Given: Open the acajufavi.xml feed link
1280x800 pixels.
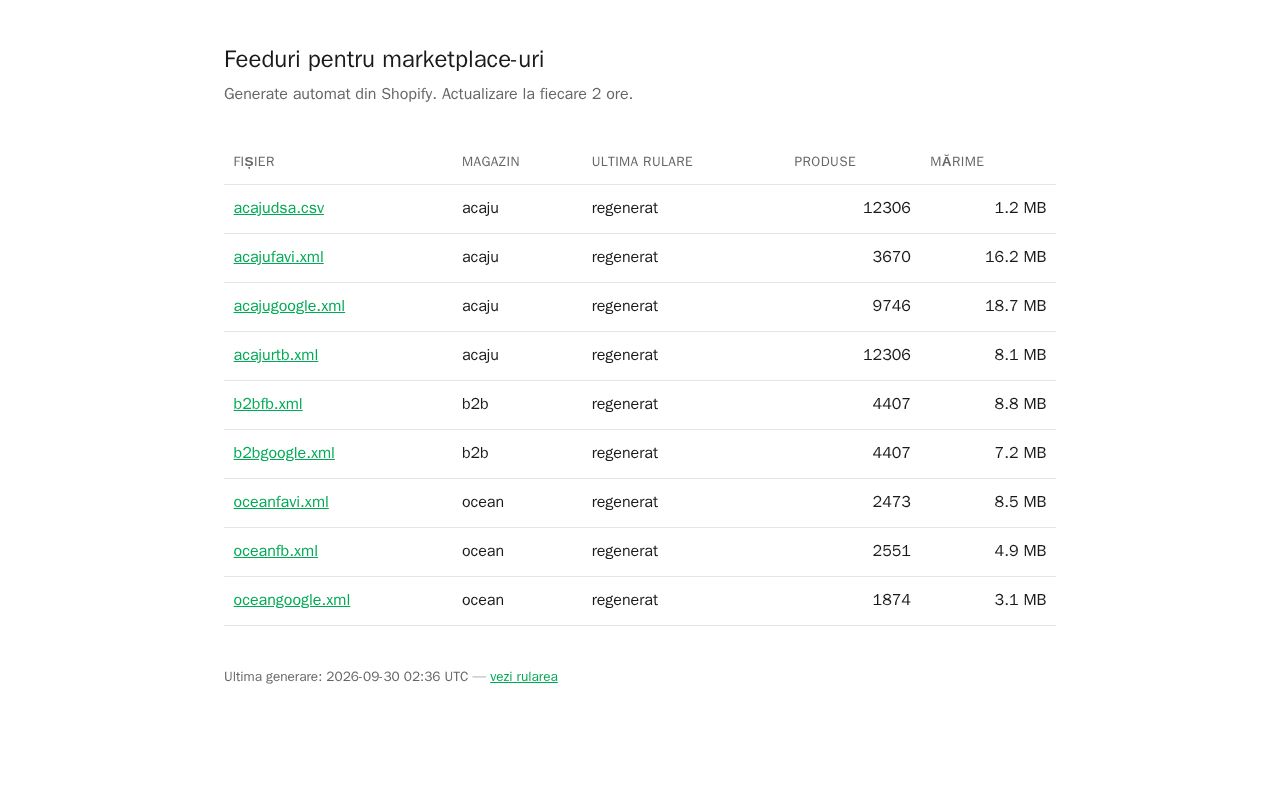Looking at the screenshot, I should (x=279, y=257).
